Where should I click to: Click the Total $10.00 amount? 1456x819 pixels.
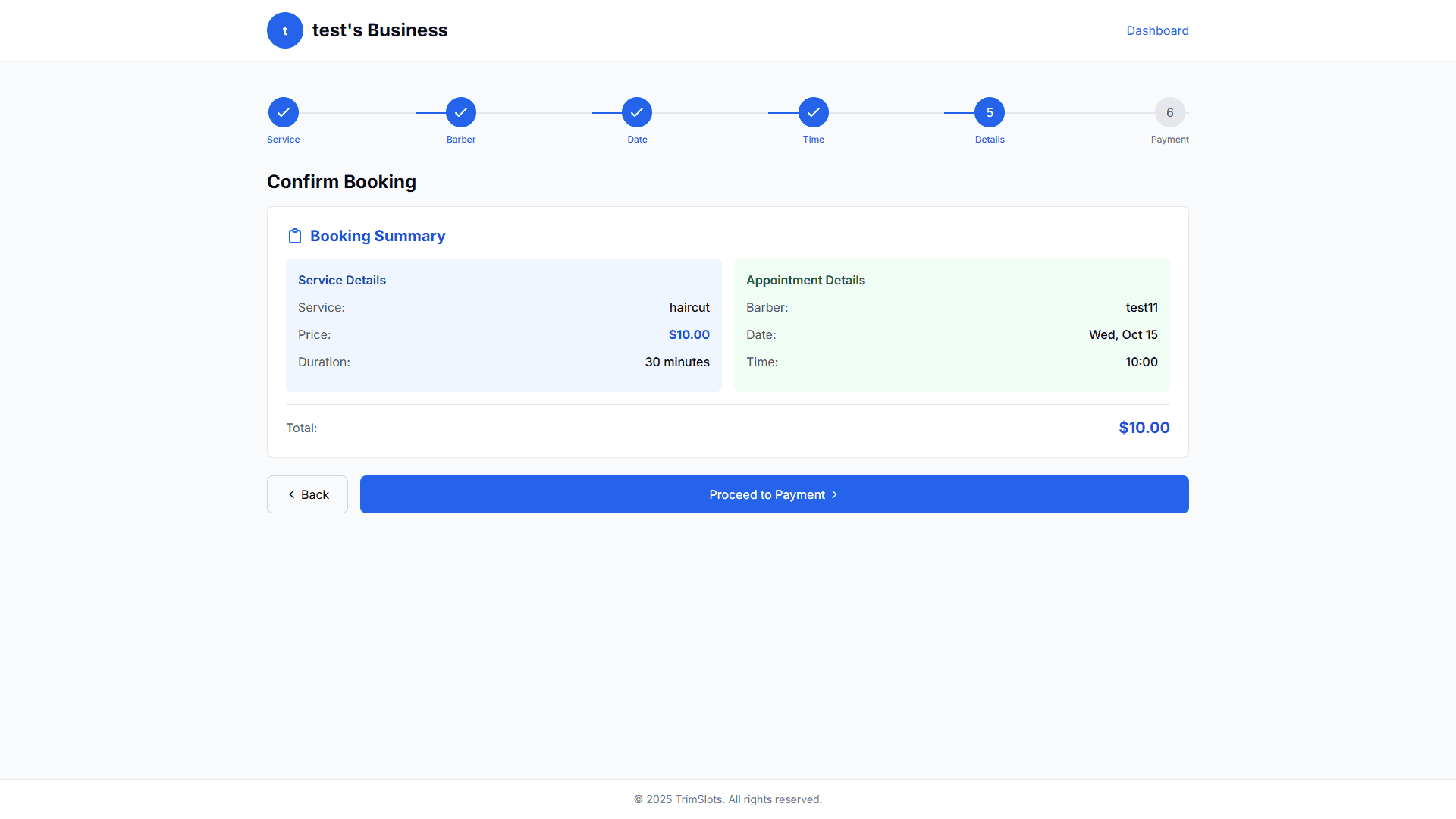click(1144, 428)
